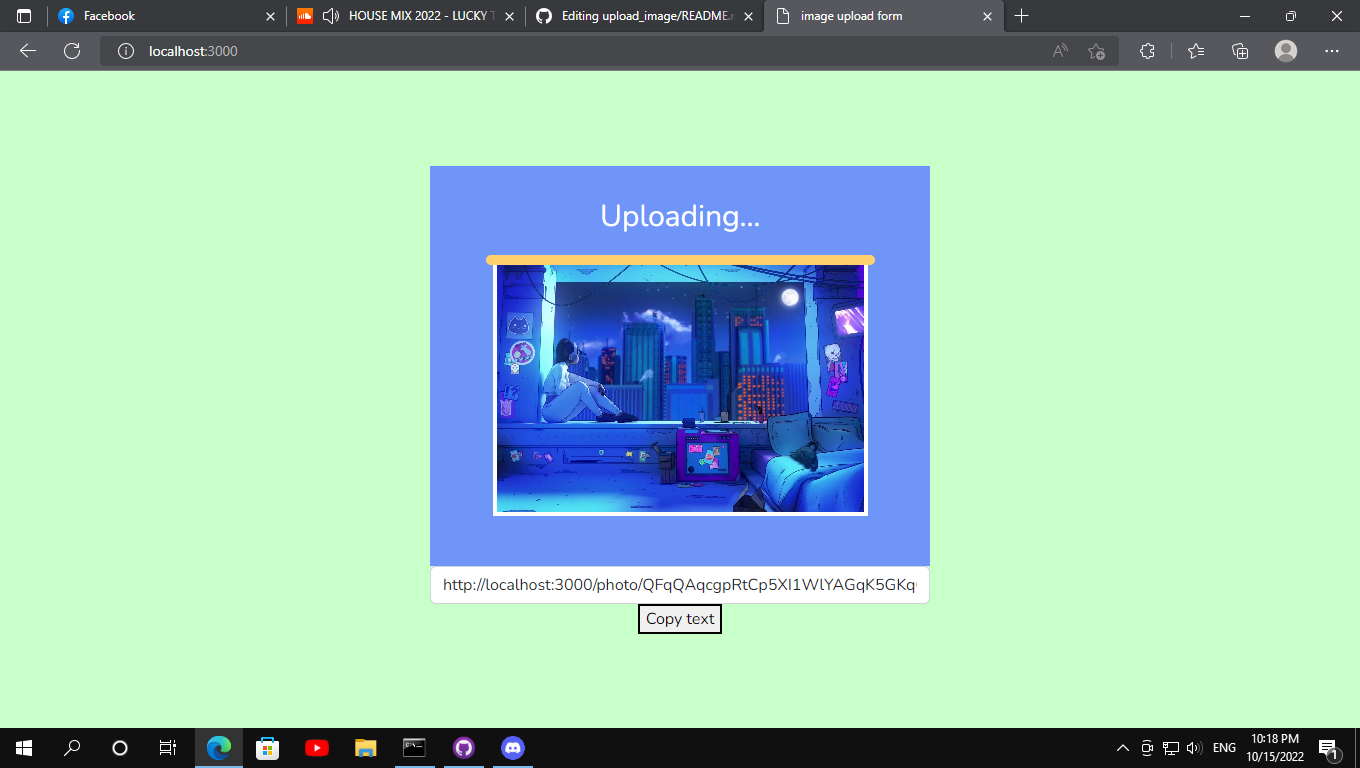Mute audio on the HOUSE MIX tab
Screen dimensions: 1360x768
pos(331,16)
